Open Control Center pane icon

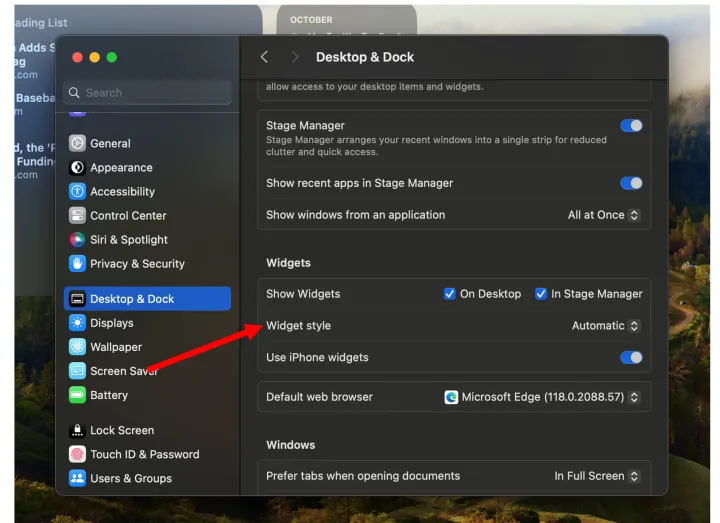[x=77, y=216]
